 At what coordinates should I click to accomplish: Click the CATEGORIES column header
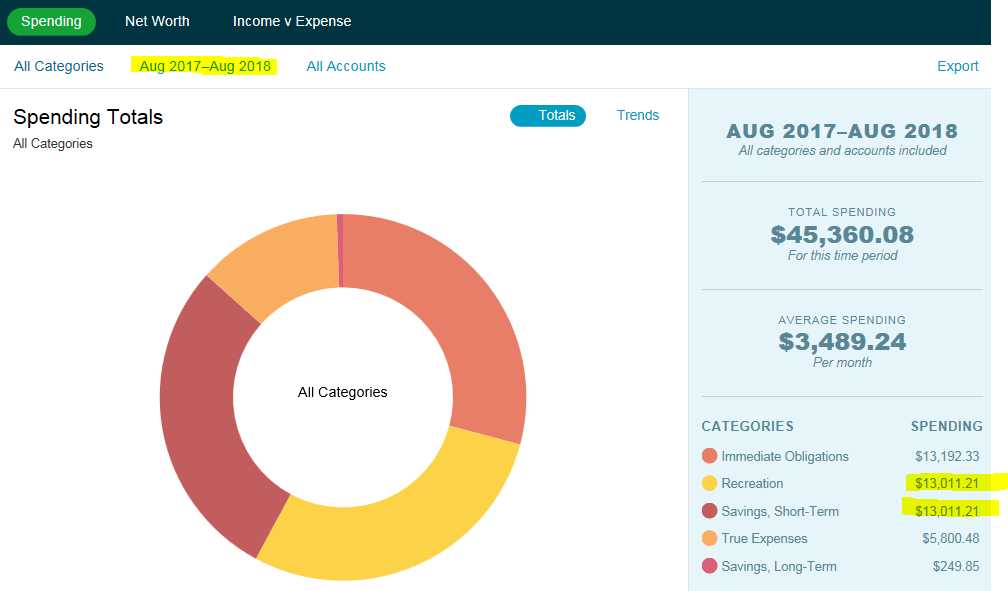748,426
